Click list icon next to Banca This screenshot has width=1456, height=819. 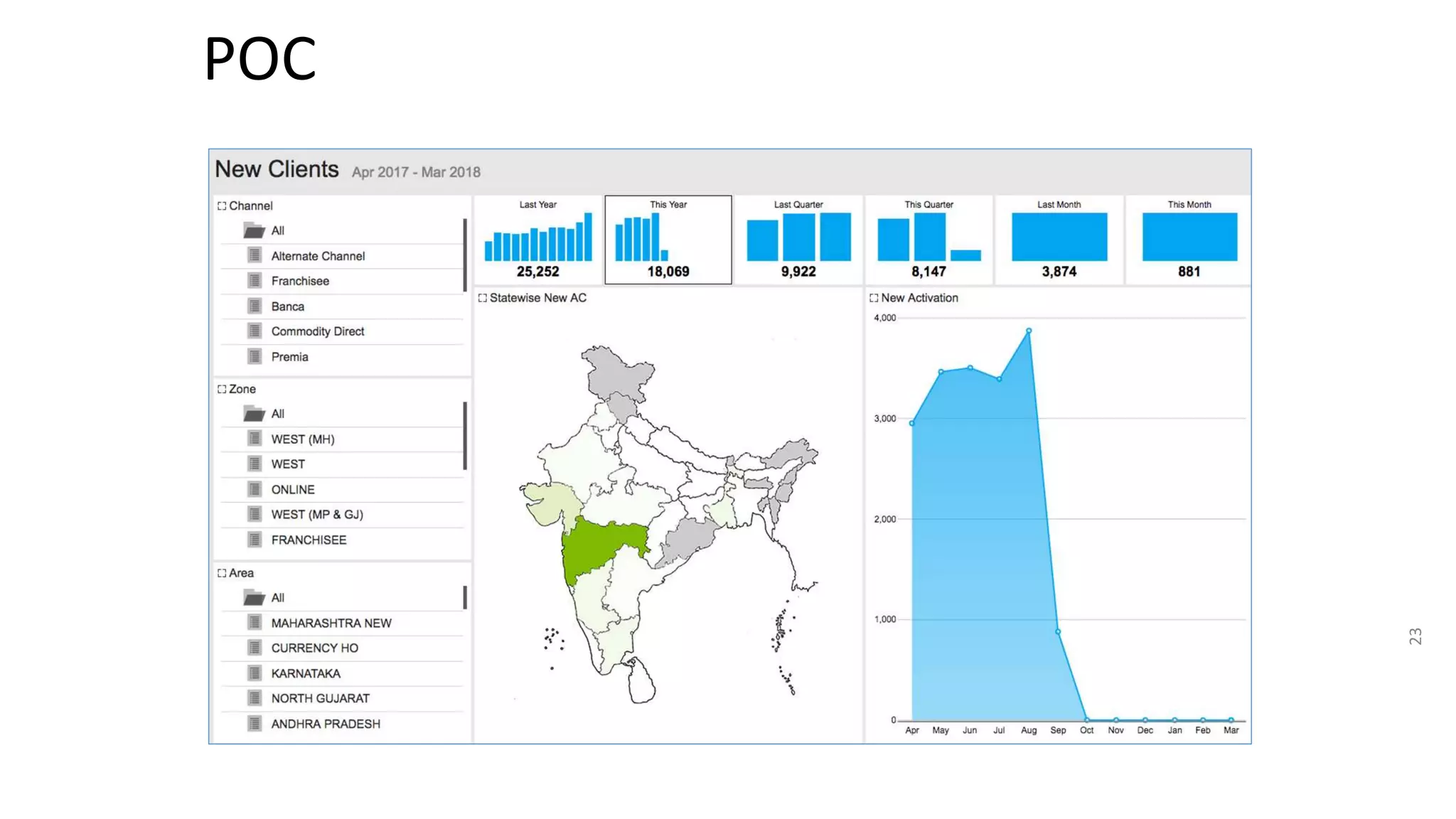tap(255, 306)
